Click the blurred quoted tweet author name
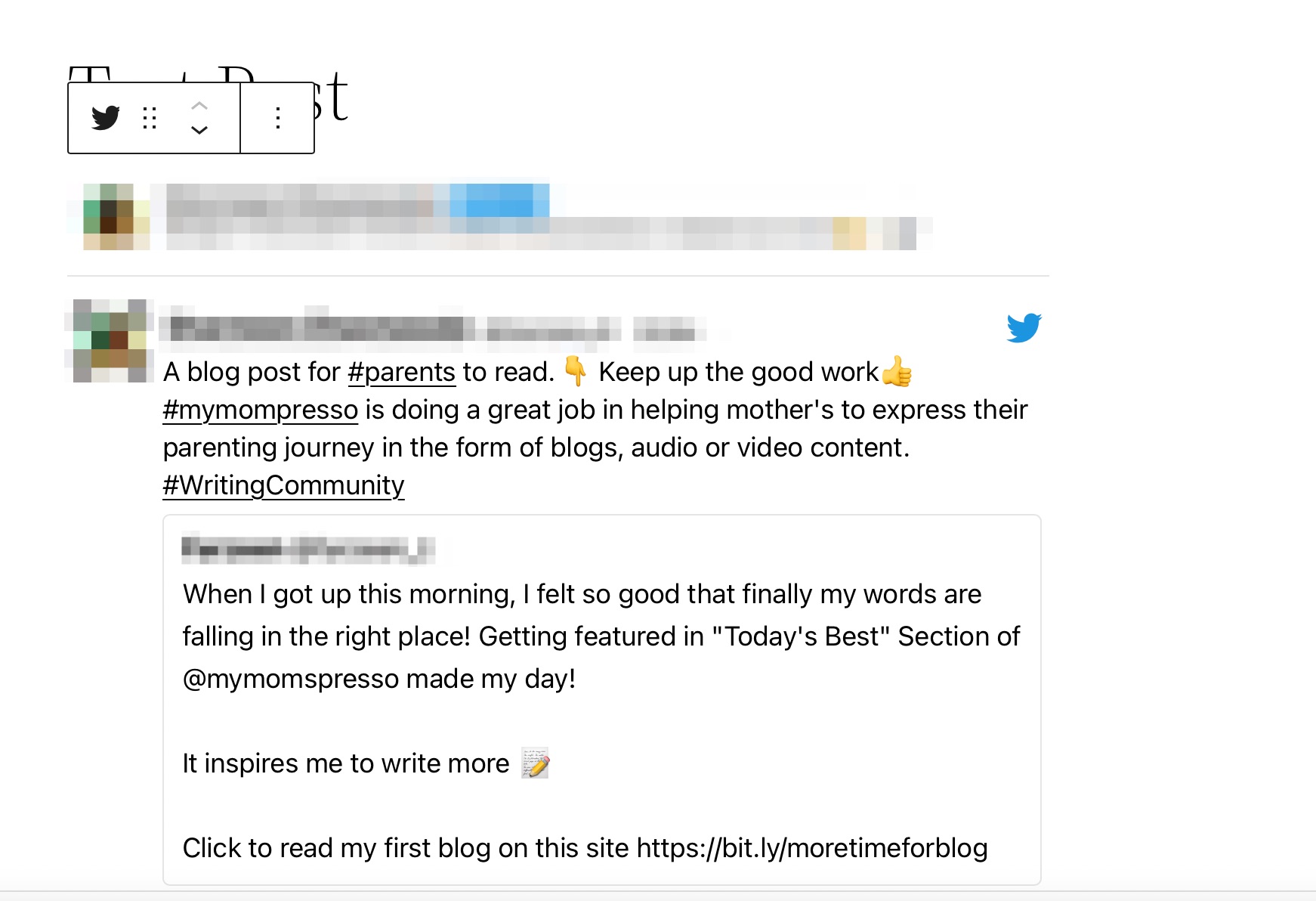Image resolution: width=1316 pixels, height=901 pixels. tap(308, 550)
